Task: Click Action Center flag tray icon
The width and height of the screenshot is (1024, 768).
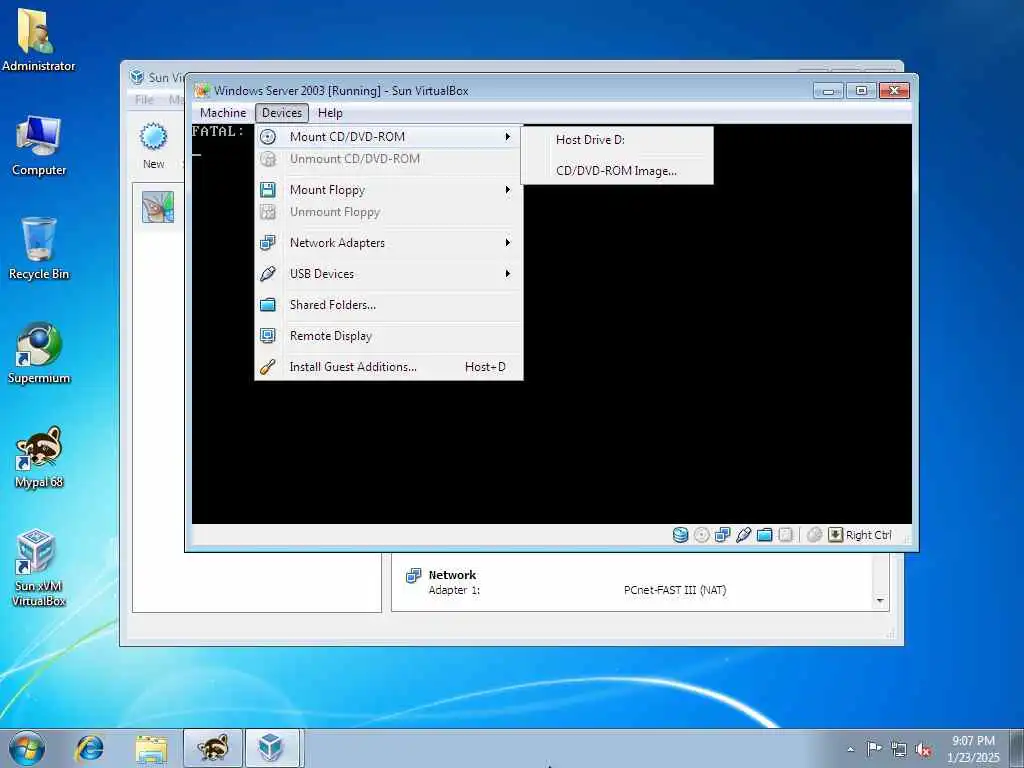Action: coord(873,748)
